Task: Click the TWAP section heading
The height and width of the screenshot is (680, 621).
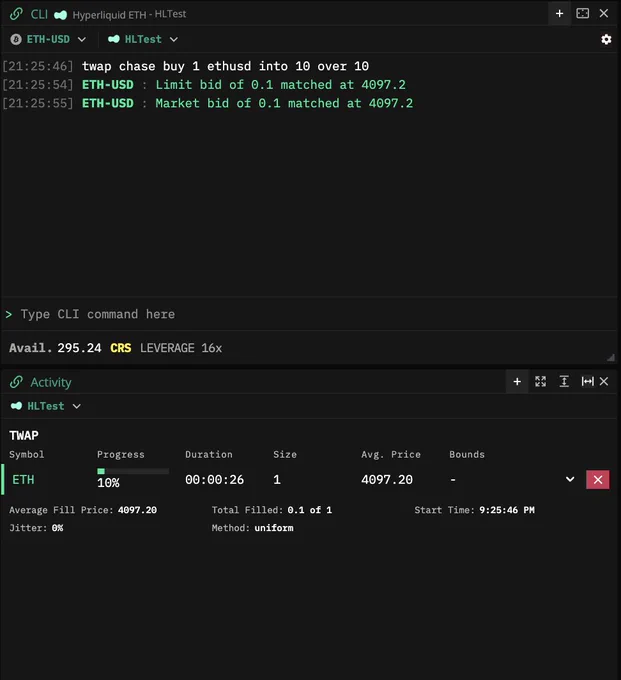Action: coord(24,435)
